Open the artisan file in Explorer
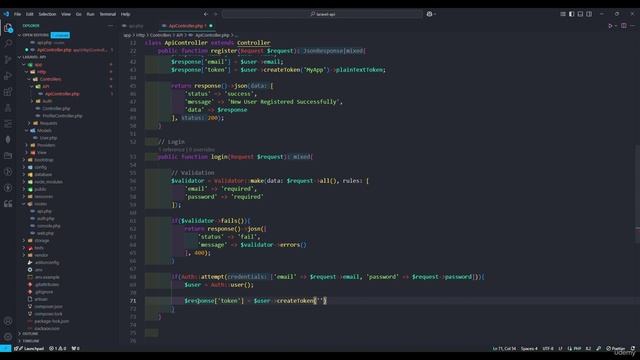The image size is (640, 360). click(x=41, y=299)
